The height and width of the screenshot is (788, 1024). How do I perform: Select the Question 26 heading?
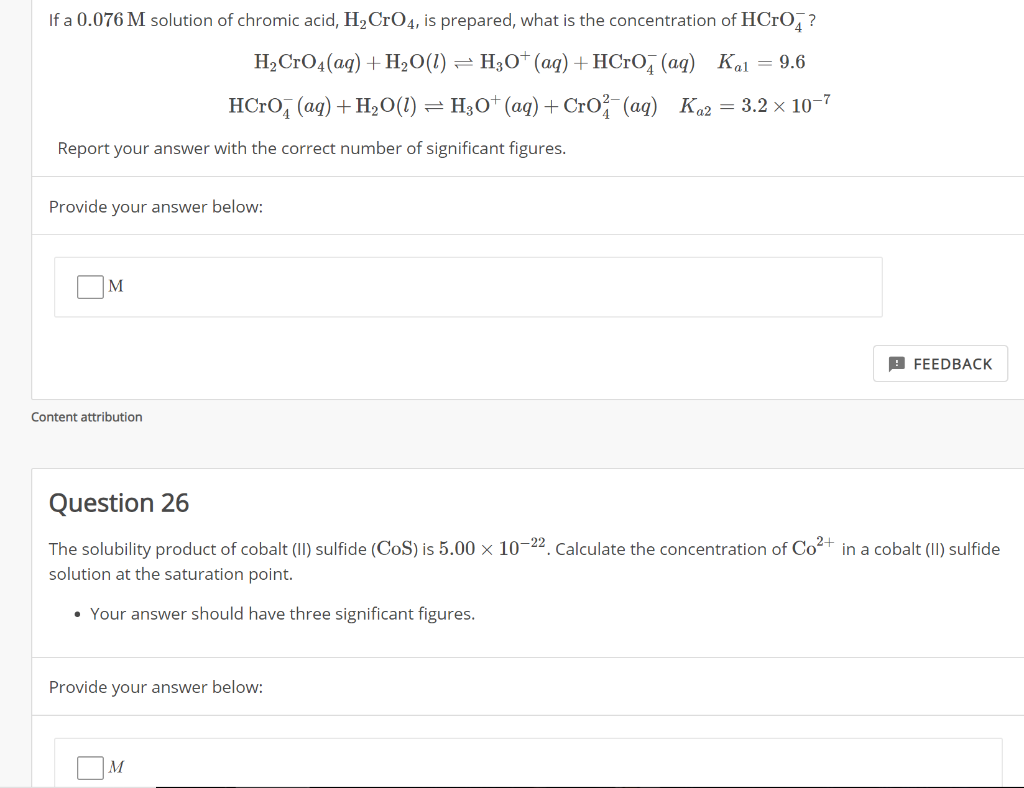118,503
